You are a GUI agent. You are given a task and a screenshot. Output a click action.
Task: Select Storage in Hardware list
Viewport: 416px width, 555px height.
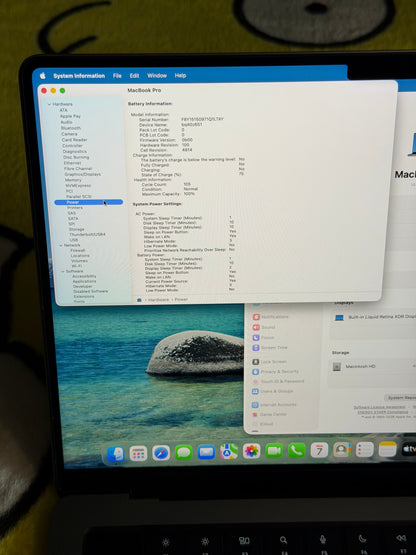tap(76, 229)
